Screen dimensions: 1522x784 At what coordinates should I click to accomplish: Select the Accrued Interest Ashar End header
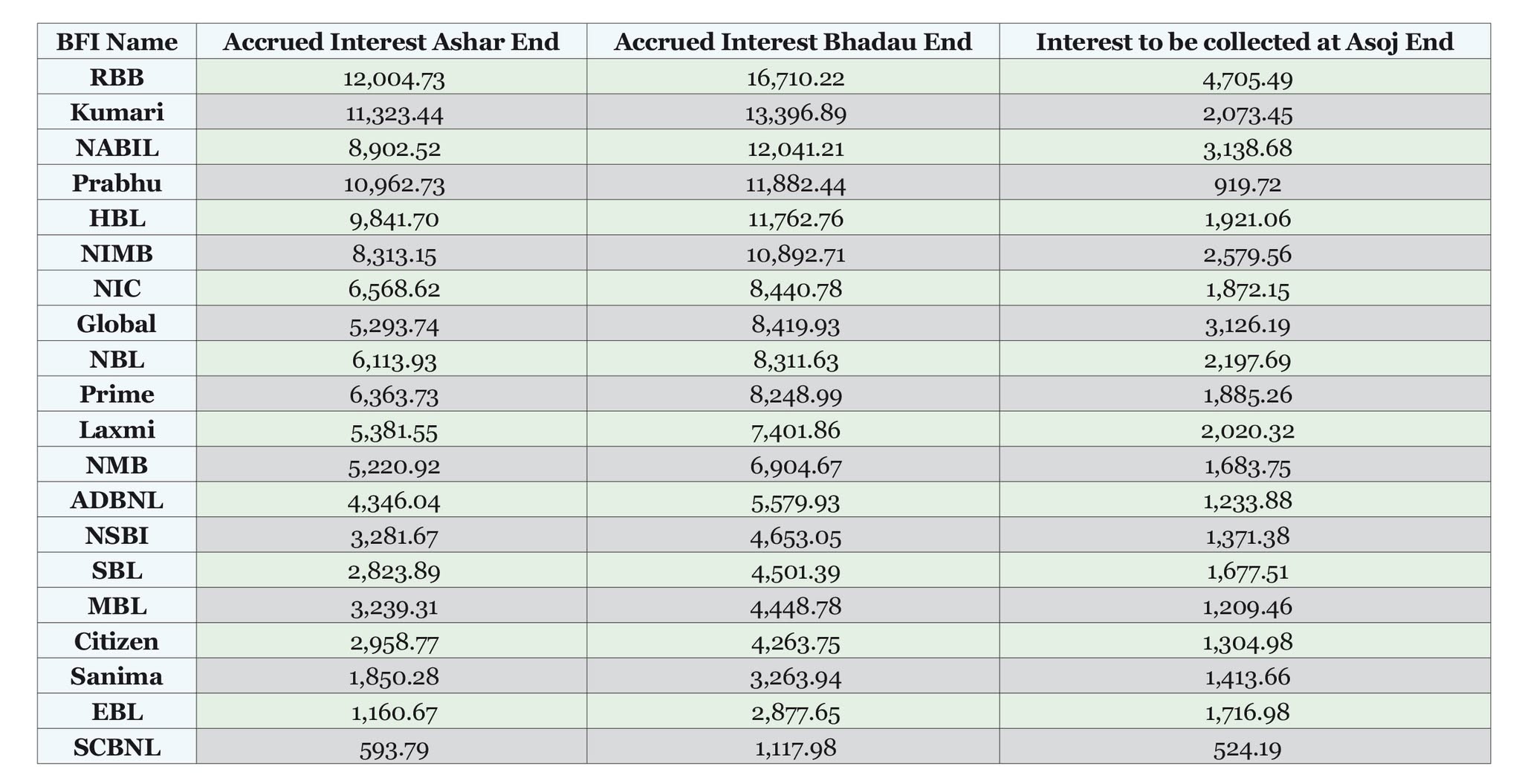tap(391, 42)
